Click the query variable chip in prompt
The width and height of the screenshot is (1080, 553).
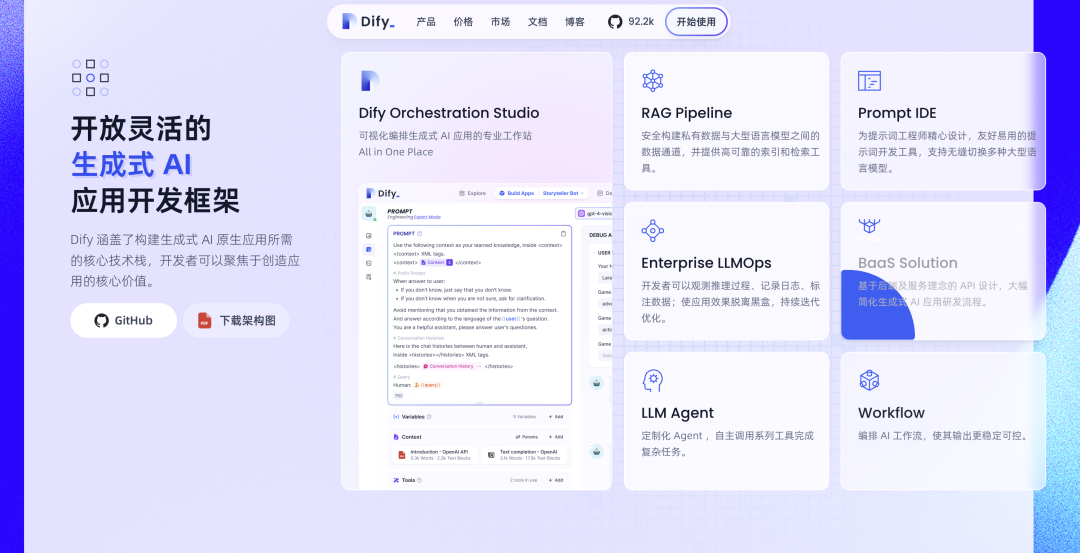point(428,385)
